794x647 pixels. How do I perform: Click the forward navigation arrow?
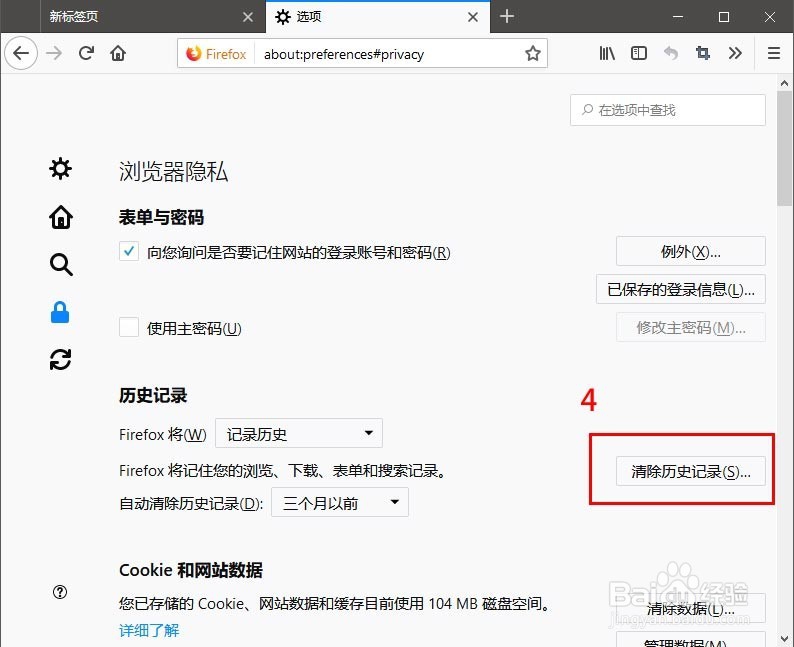click(54, 53)
